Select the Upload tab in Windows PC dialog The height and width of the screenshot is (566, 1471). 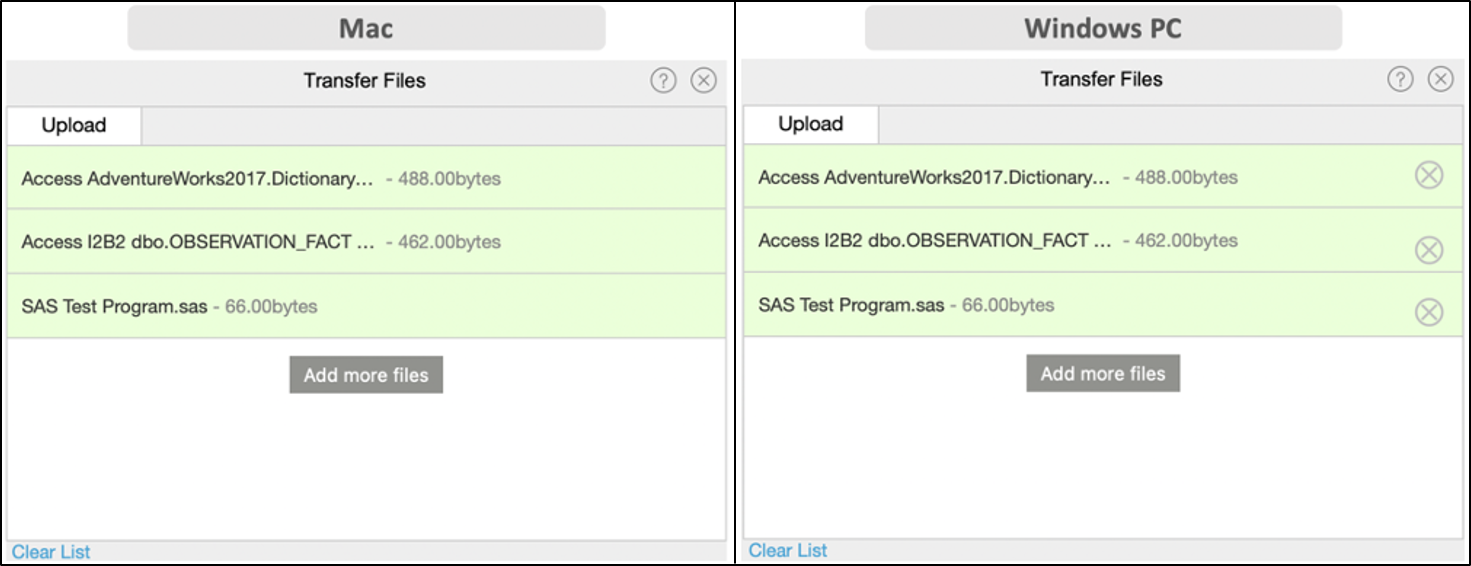811,124
